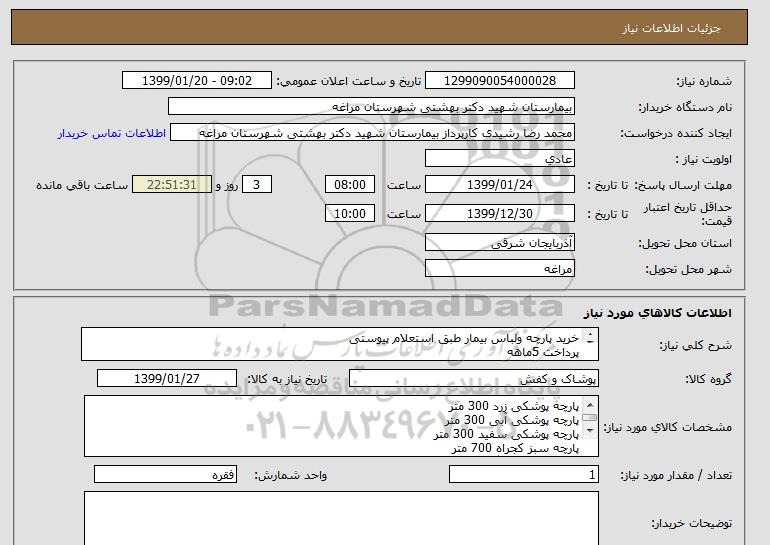
Task: Select the need date field 1399/01/27
Action: click(166, 379)
